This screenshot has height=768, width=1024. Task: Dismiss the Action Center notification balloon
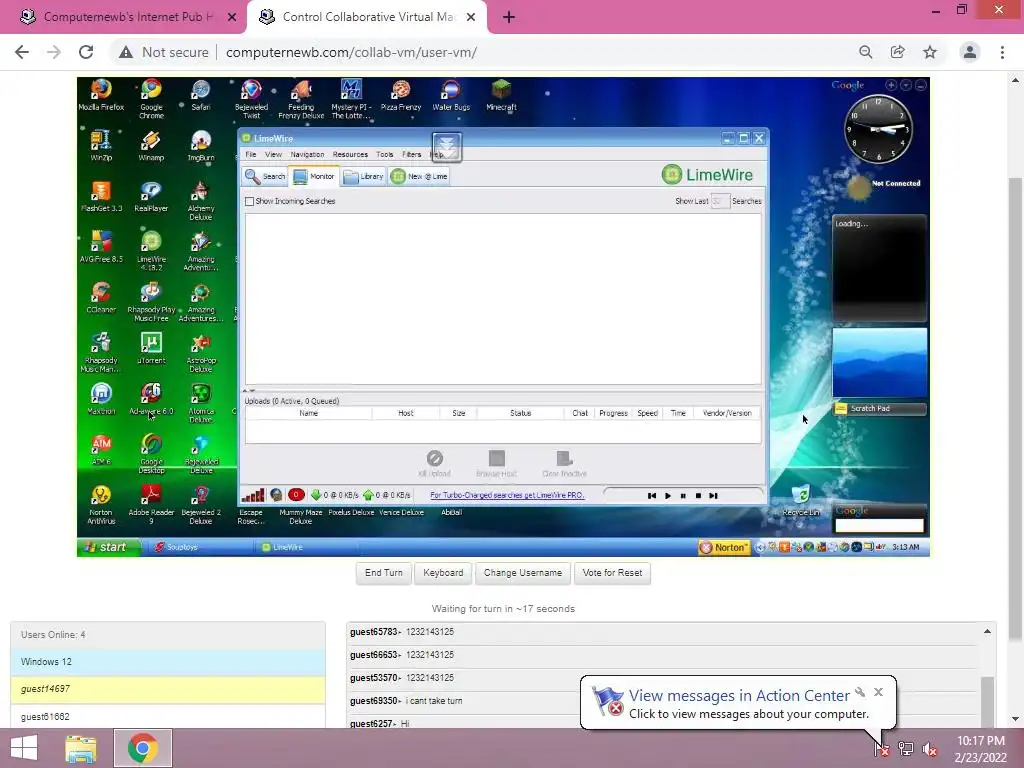878,692
